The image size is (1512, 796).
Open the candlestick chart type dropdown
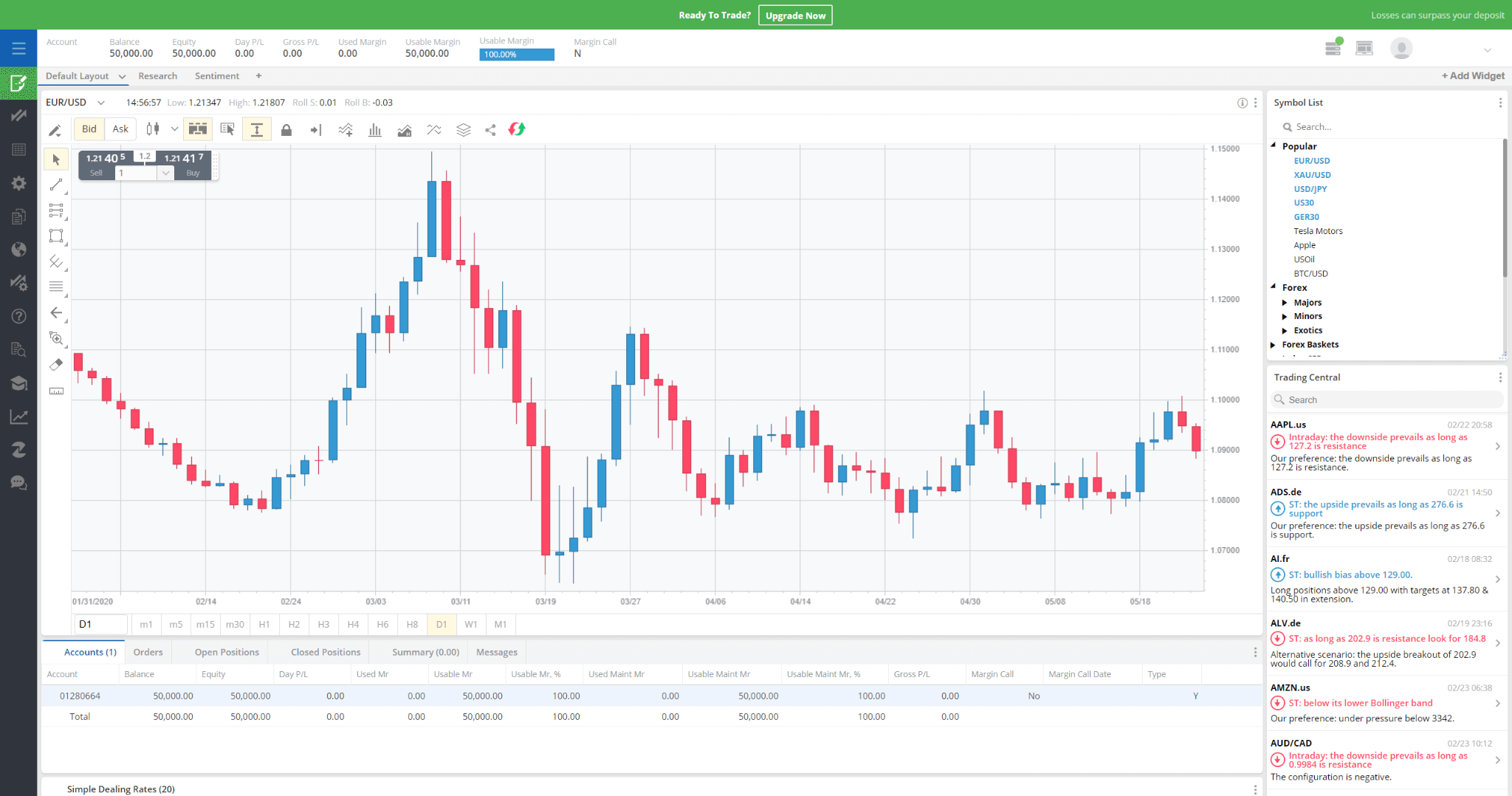(x=175, y=129)
